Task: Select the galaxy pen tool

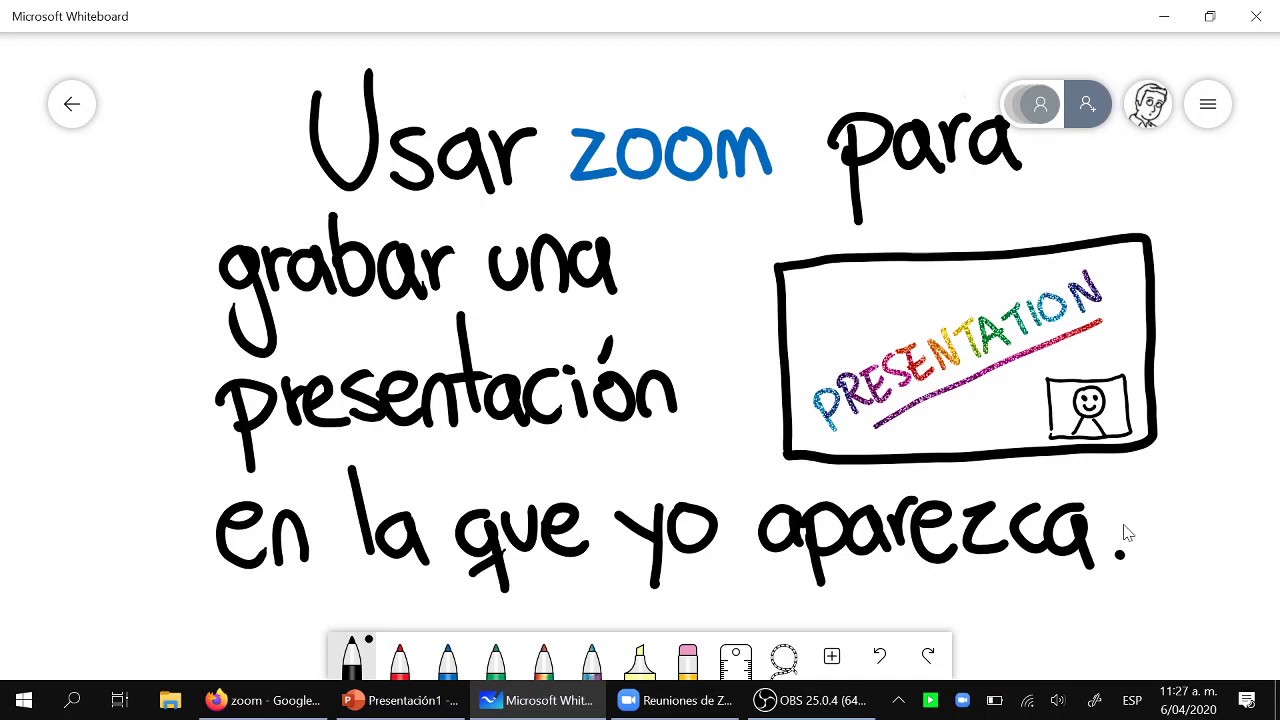Action: 591,661
